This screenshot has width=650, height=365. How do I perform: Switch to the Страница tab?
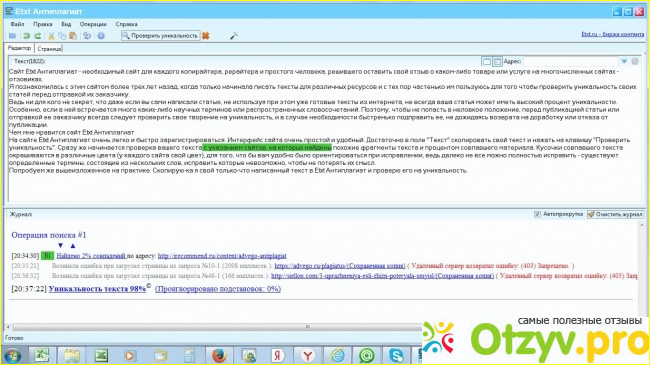click(49, 49)
